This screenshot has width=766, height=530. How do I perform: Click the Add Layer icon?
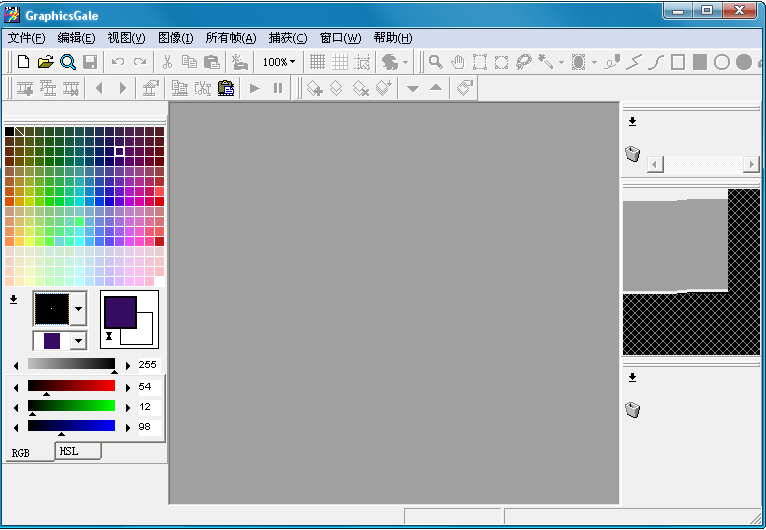(x=314, y=88)
